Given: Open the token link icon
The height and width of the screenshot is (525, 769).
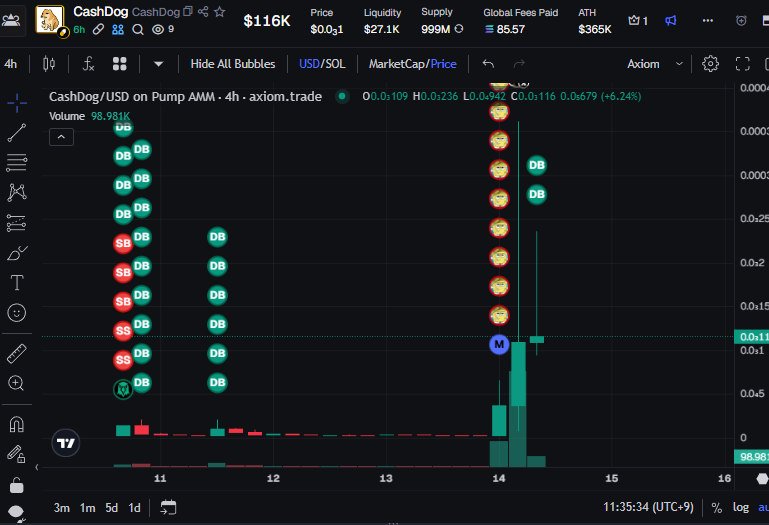Looking at the screenshot, I should point(98,29).
